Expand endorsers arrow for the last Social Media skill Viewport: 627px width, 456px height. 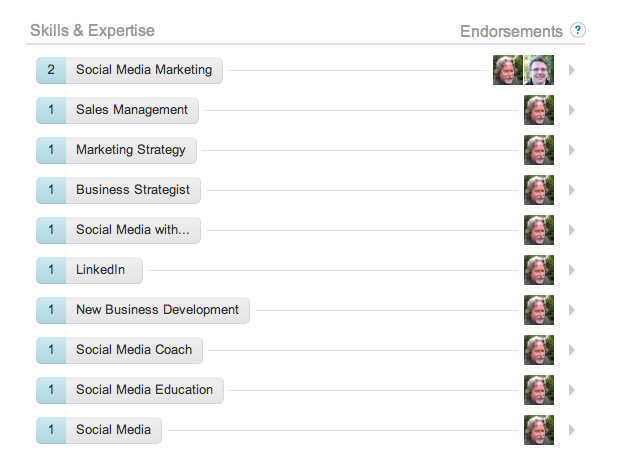[x=572, y=430]
